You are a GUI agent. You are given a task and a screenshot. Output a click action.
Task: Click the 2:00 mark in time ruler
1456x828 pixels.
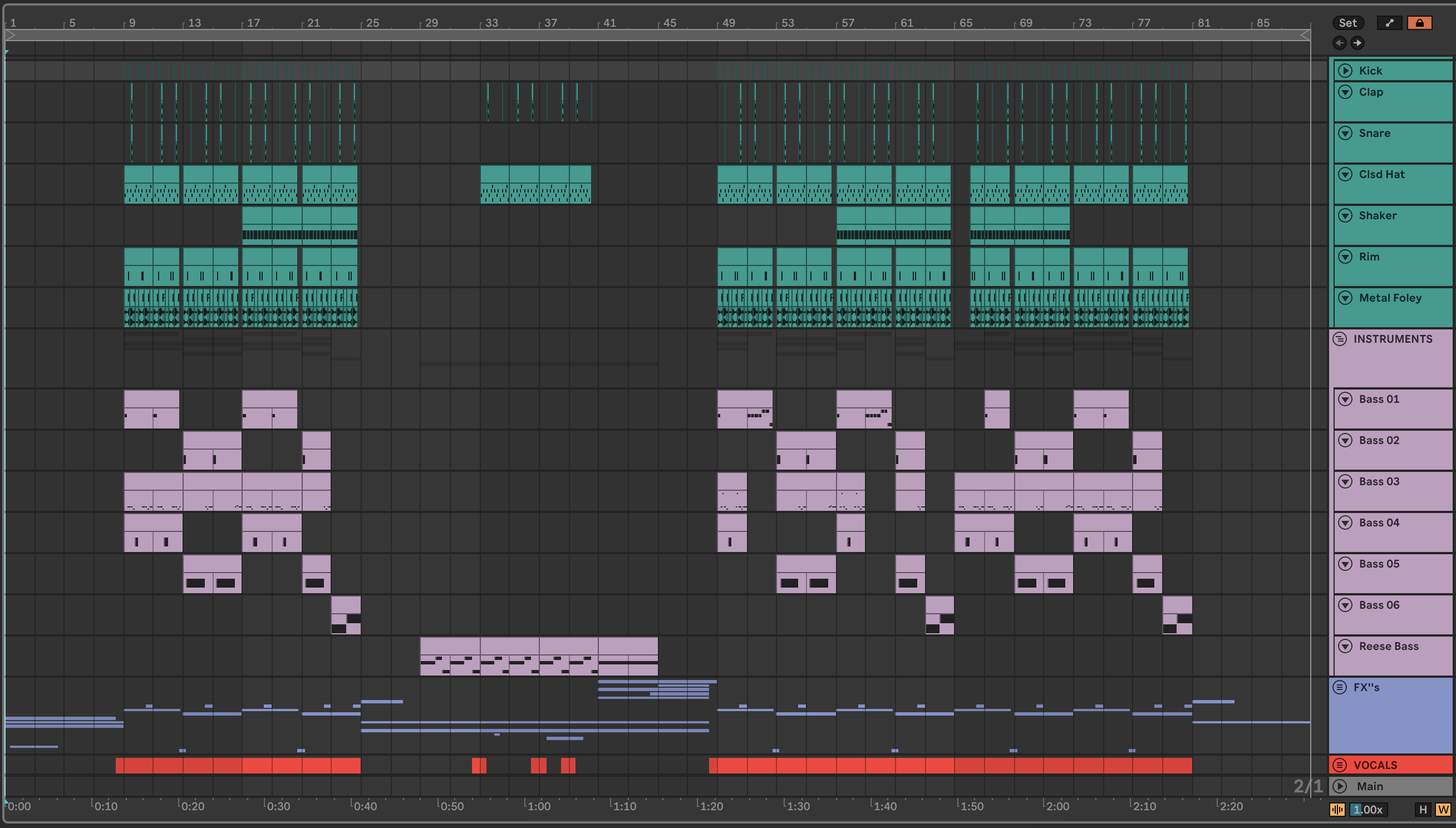1057,806
